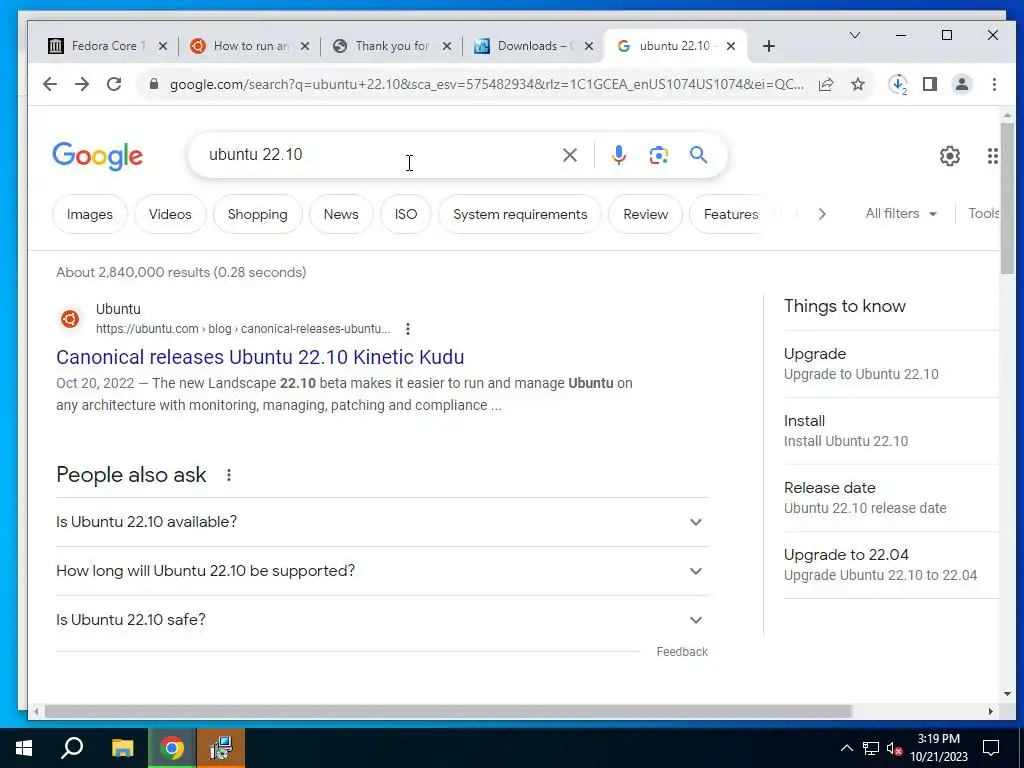Open the Google apps grid icon
This screenshot has height=768, width=1024.
(x=992, y=156)
